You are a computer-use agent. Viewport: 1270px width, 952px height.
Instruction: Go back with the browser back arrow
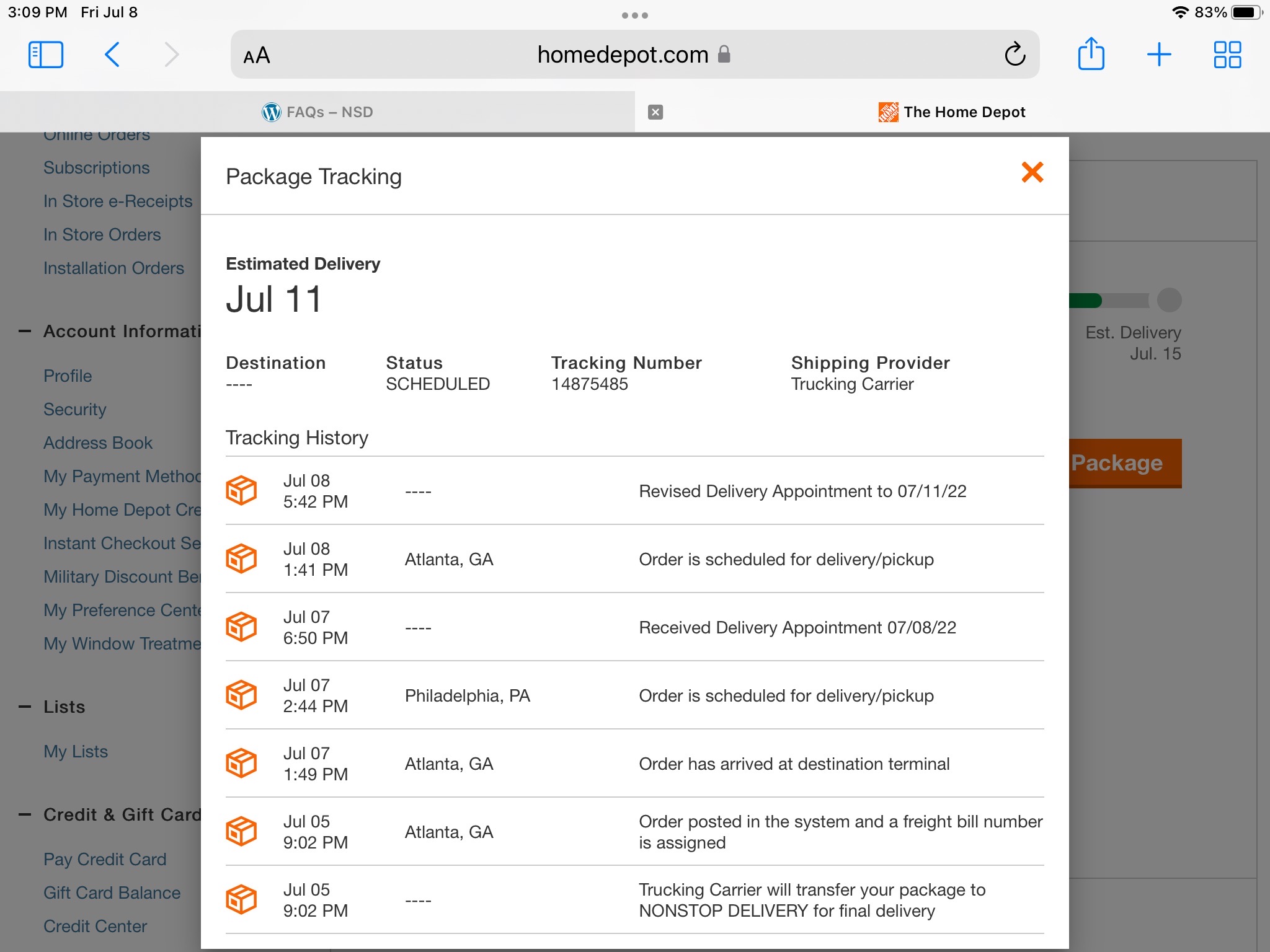pos(112,55)
